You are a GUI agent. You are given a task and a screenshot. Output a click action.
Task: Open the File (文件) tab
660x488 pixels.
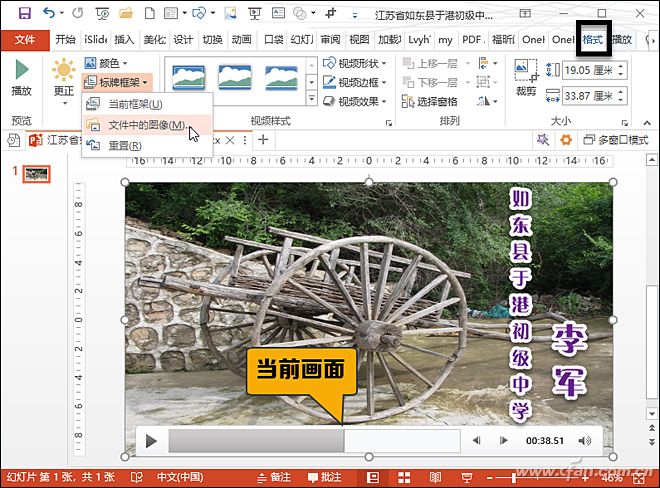tap(24, 39)
